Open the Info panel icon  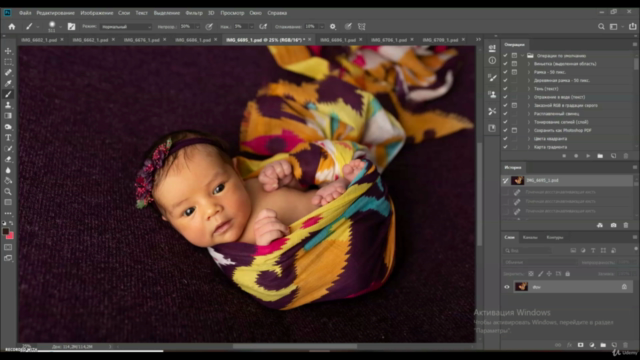coord(492,60)
